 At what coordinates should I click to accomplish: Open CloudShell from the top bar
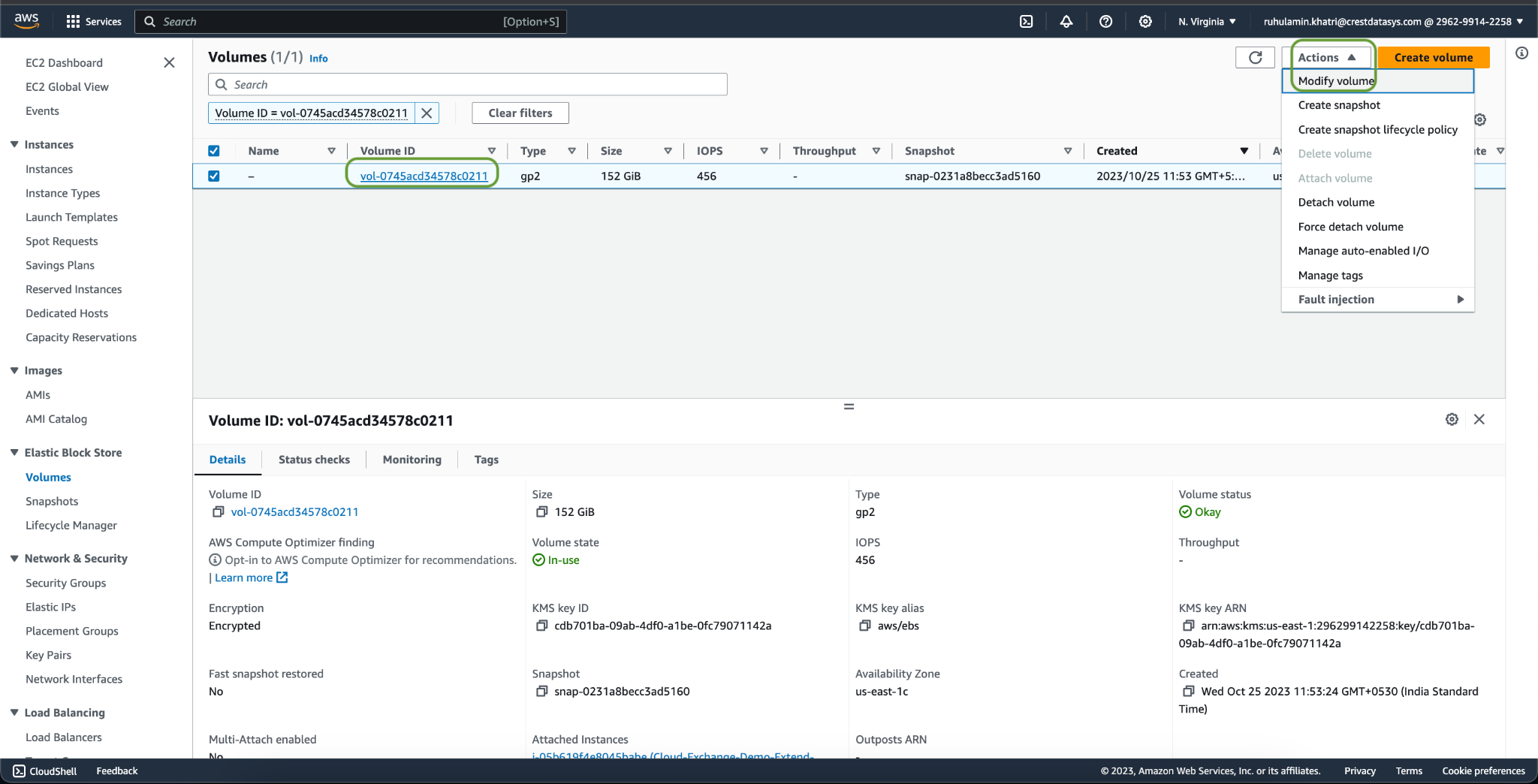click(x=1026, y=21)
